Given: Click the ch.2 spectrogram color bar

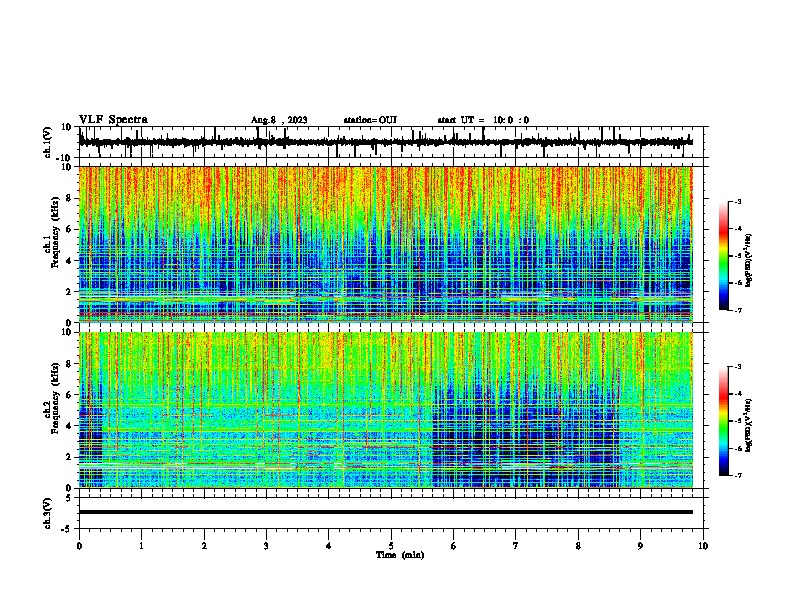Looking at the screenshot, I should point(724,421).
